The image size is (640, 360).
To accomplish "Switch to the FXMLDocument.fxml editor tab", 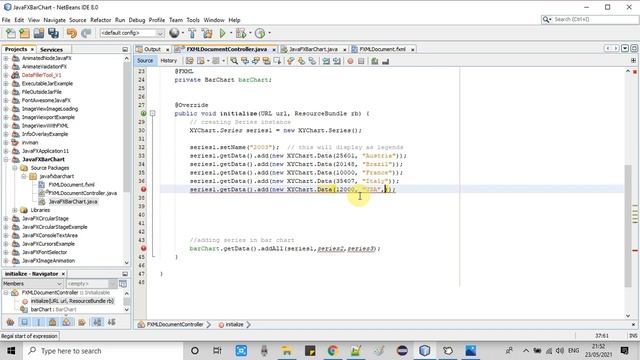I will [x=382, y=49].
